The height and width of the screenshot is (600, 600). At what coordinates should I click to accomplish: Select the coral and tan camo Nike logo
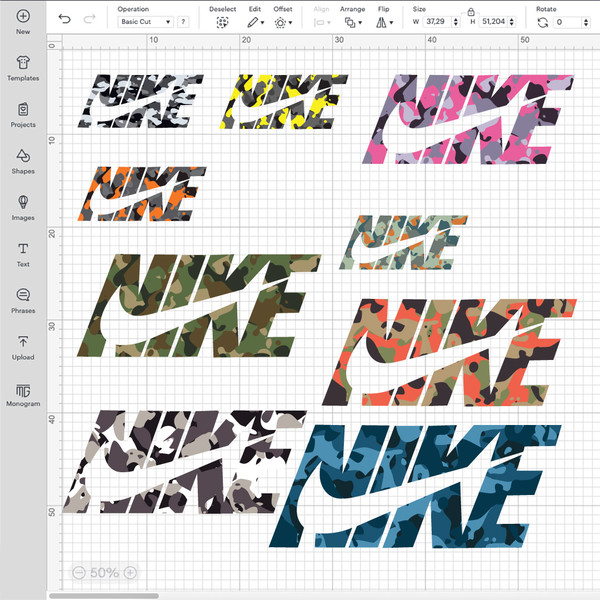coord(449,352)
